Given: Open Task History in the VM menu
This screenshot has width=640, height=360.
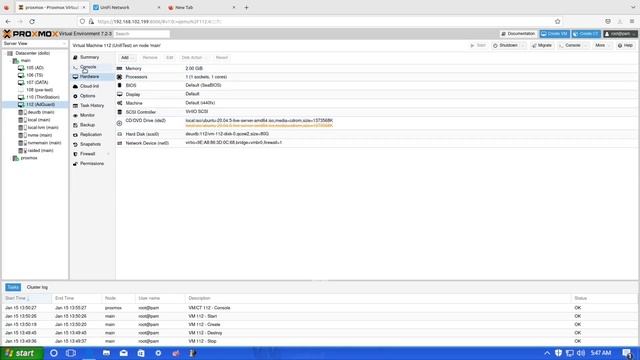Looking at the screenshot, I should click(x=92, y=106).
